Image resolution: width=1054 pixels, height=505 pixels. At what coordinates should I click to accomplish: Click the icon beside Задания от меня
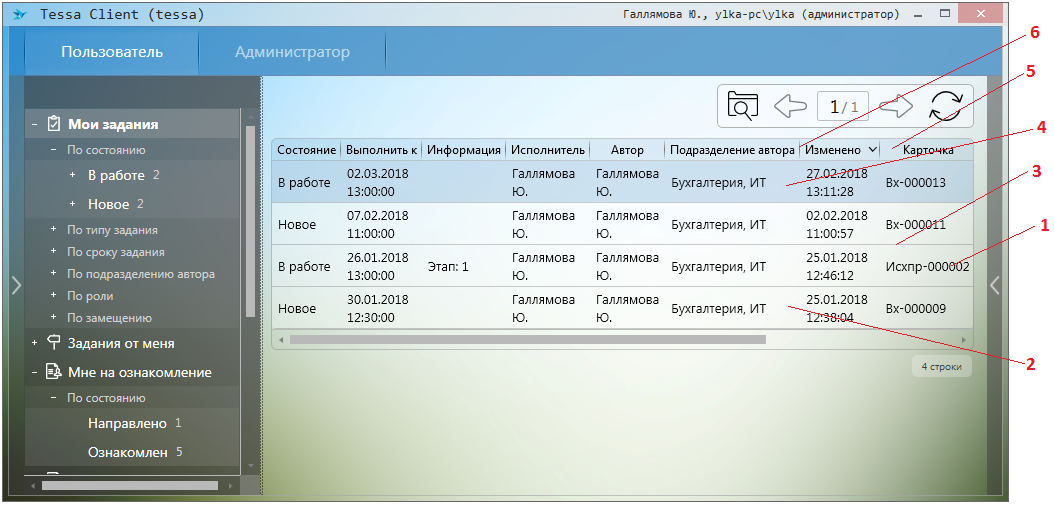pos(54,343)
